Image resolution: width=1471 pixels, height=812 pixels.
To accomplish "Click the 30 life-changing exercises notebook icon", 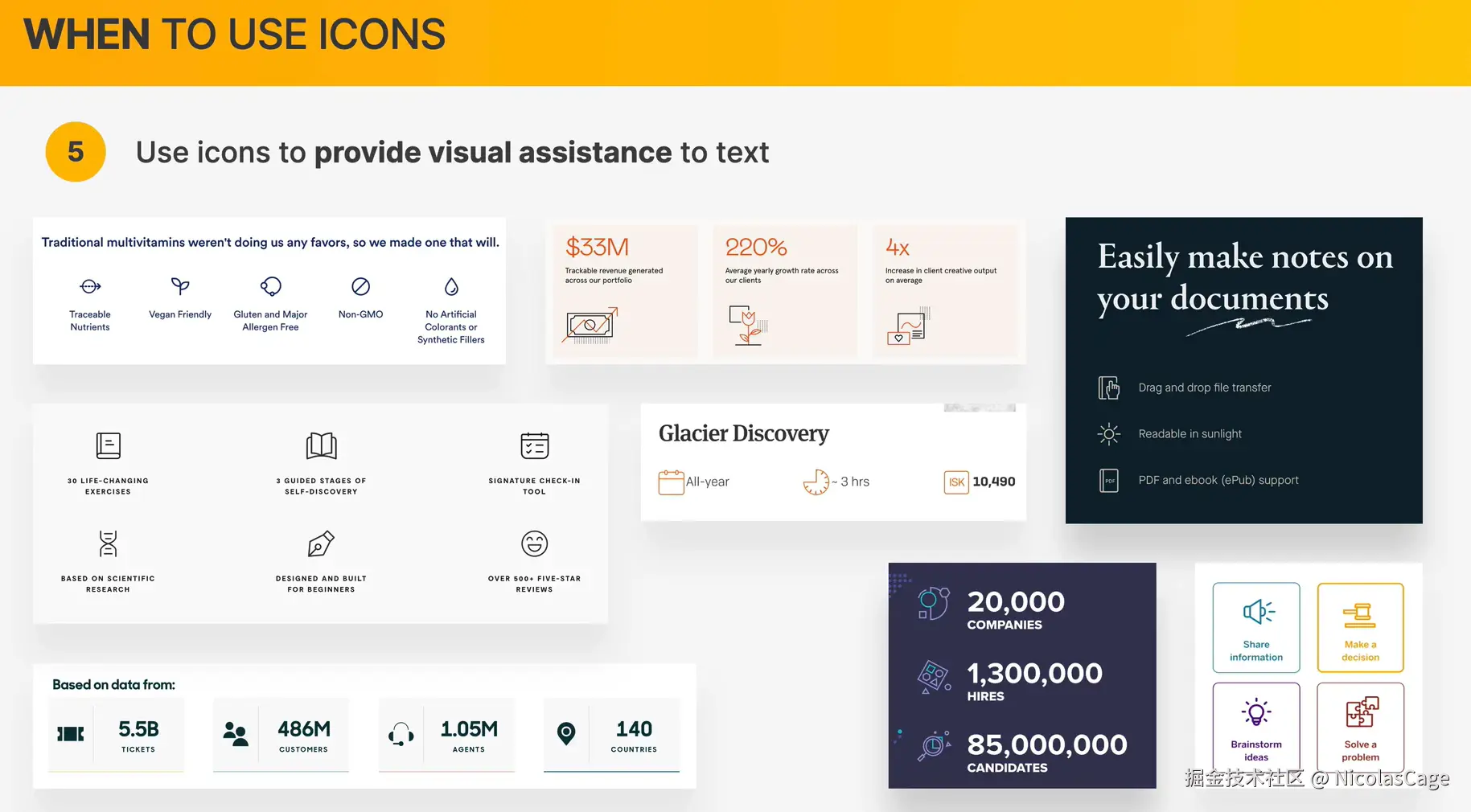I will point(108,445).
